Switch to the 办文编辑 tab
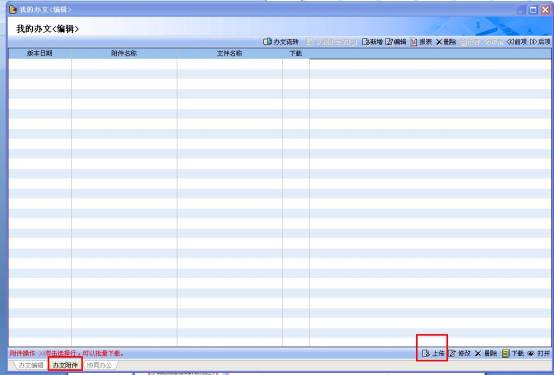 30,365
